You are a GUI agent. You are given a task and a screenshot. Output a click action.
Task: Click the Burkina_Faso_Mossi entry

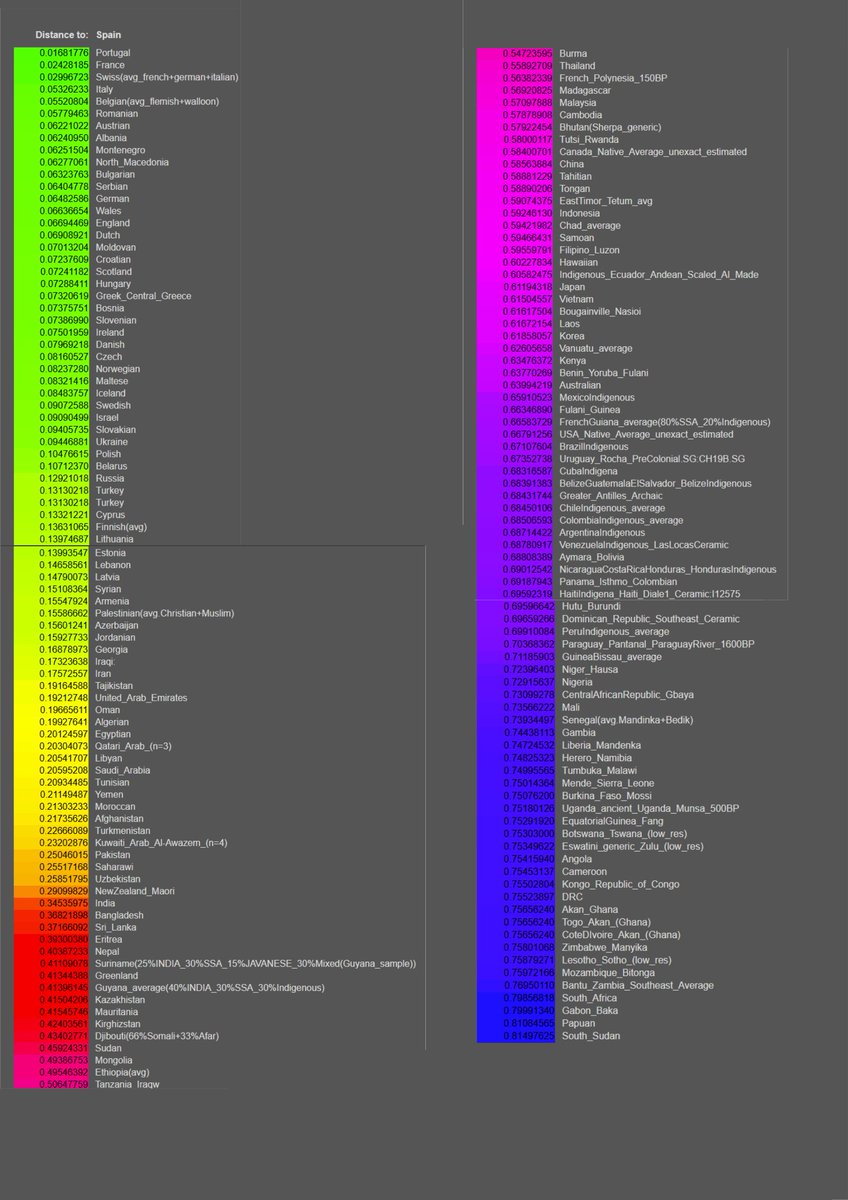point(606,796)
